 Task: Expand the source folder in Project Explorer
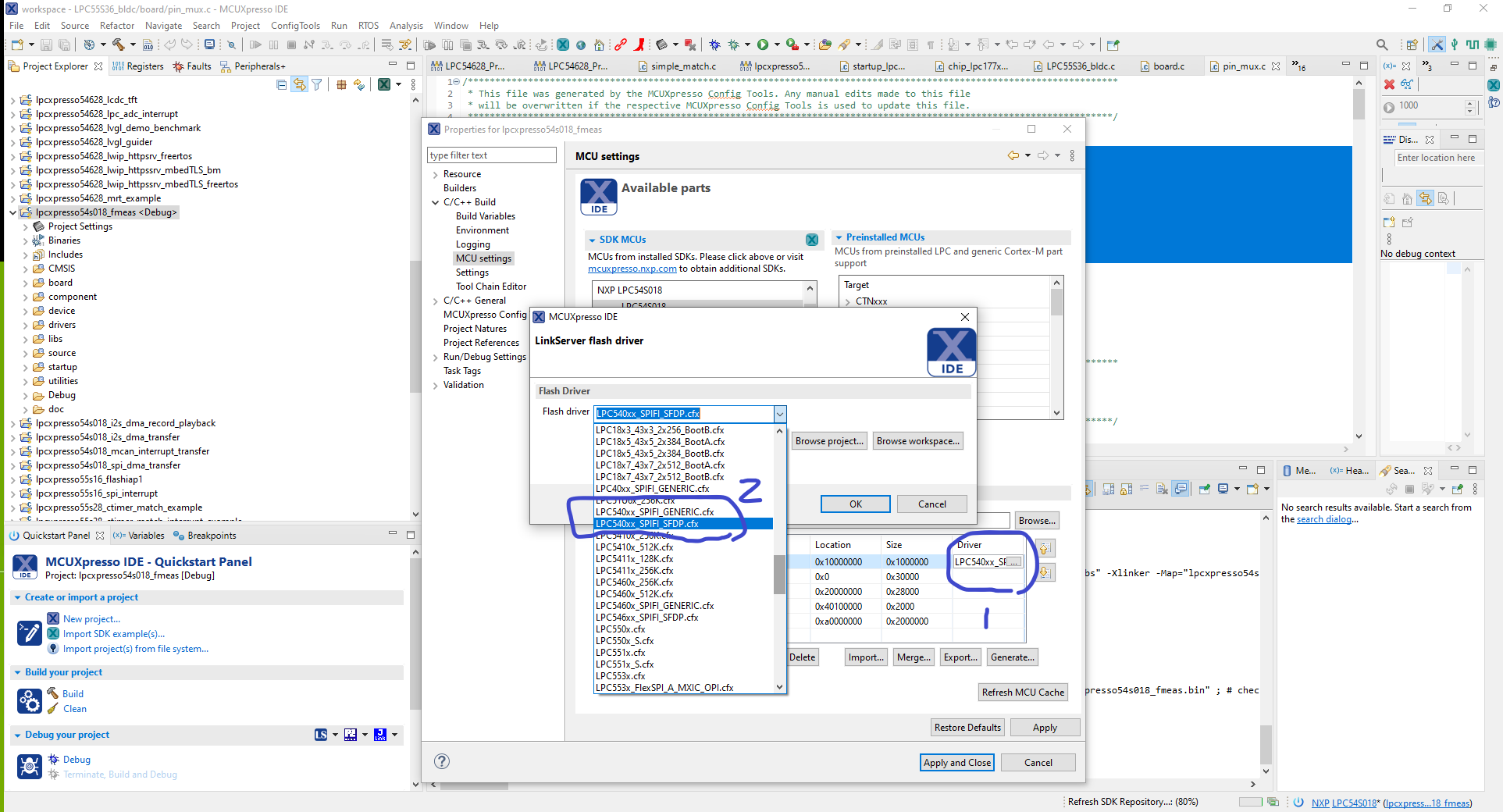(26, 353)
